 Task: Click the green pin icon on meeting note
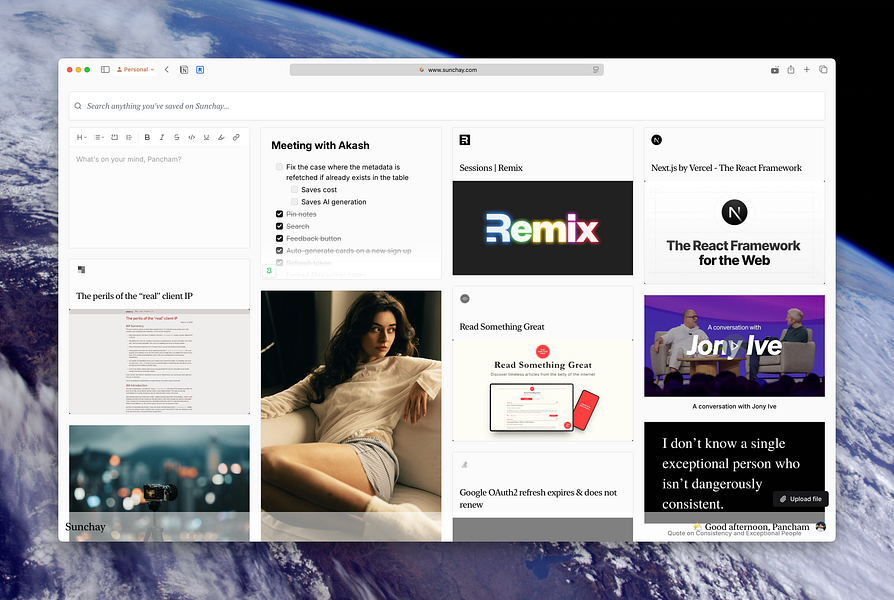269,271
